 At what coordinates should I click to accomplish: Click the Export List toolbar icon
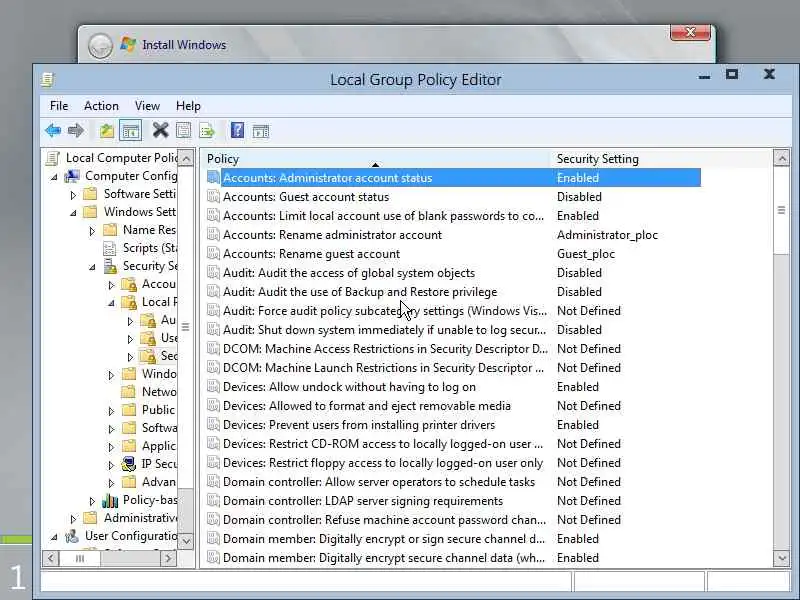[x=207, y=131]
